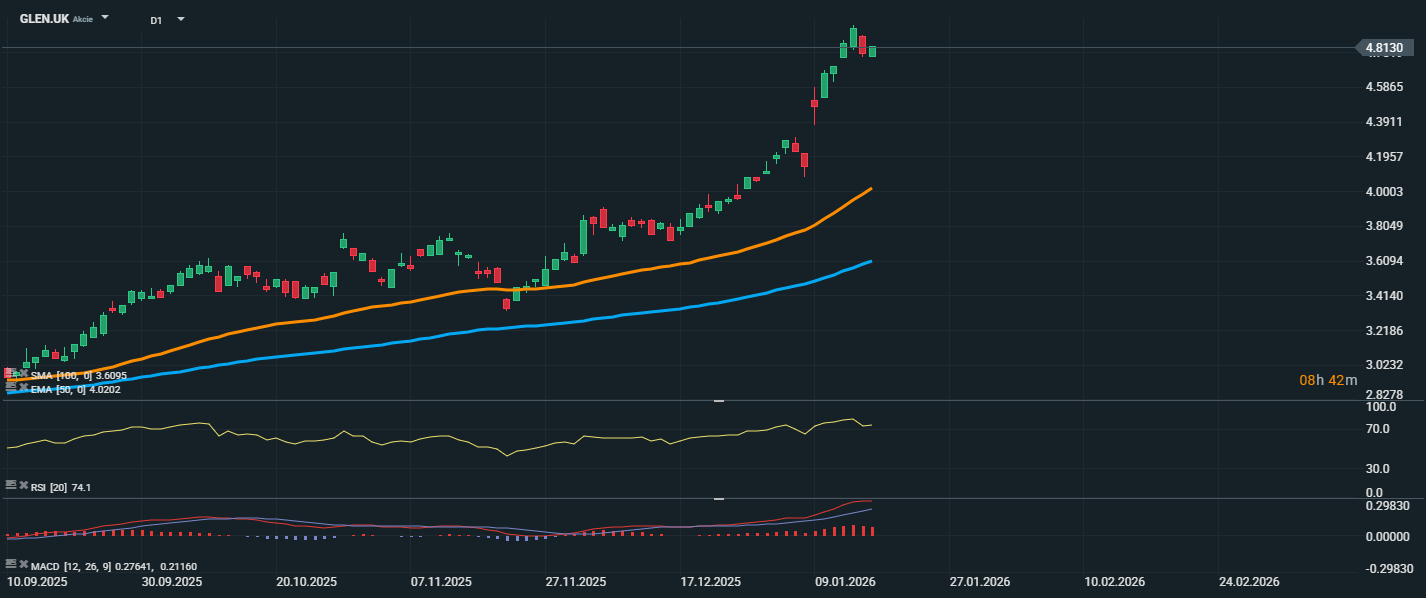This screenshot has width=1426, height=598.
Task: Click the D1 timeframe label
Action: coord(157,20)
